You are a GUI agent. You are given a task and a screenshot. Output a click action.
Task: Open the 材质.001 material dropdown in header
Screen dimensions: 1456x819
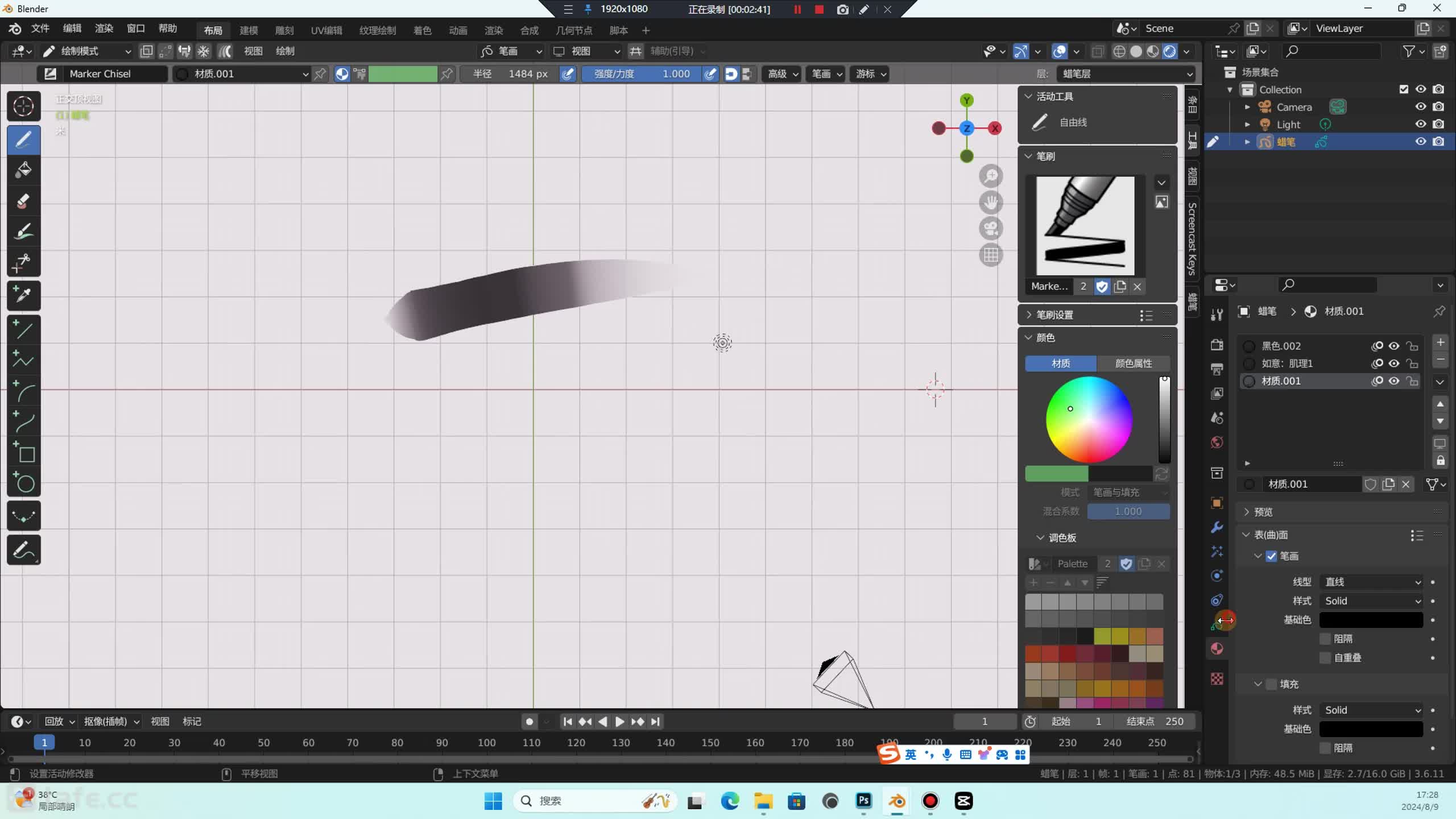click(x=242, y=74)
